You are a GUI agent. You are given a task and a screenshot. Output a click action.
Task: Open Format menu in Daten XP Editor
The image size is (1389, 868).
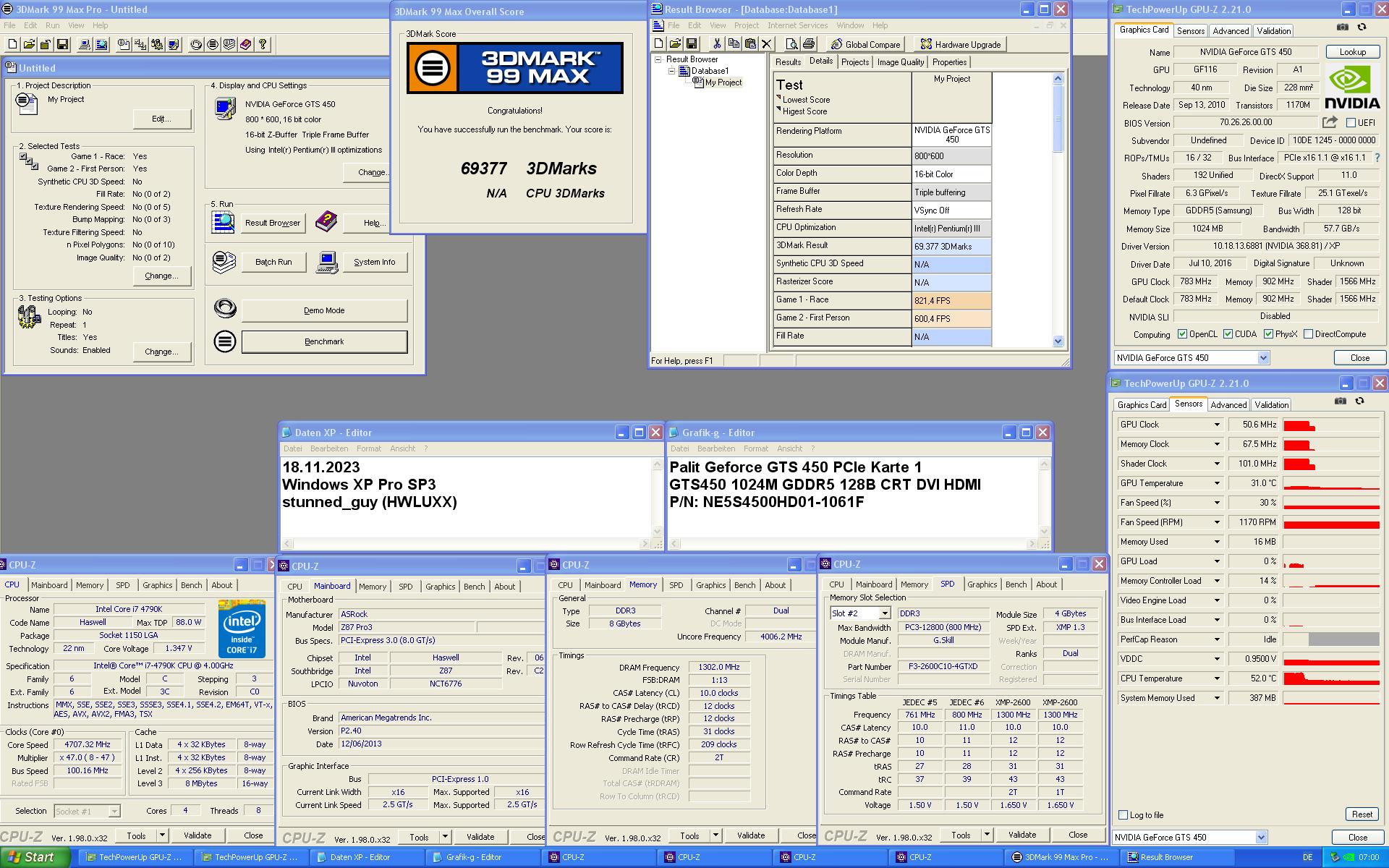pos(368,448)
